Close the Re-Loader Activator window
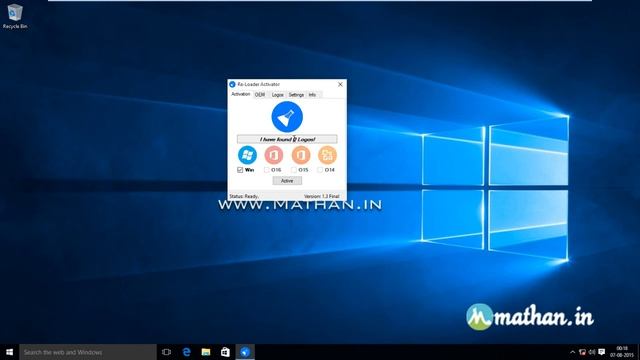The height and width of the screenshot is (360, 640). coord(340,84)
